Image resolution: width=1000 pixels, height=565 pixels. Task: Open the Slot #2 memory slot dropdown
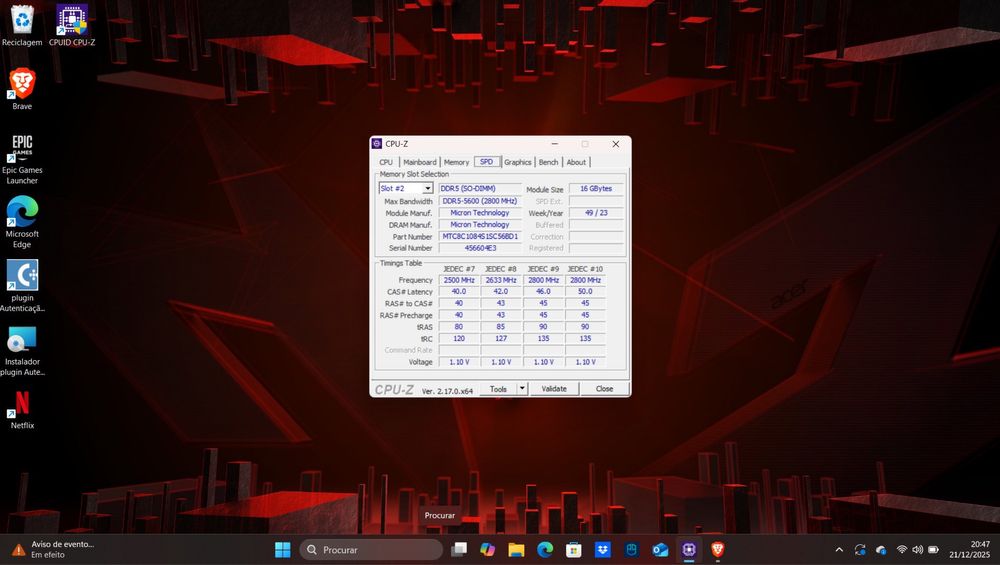coord(406,189)
